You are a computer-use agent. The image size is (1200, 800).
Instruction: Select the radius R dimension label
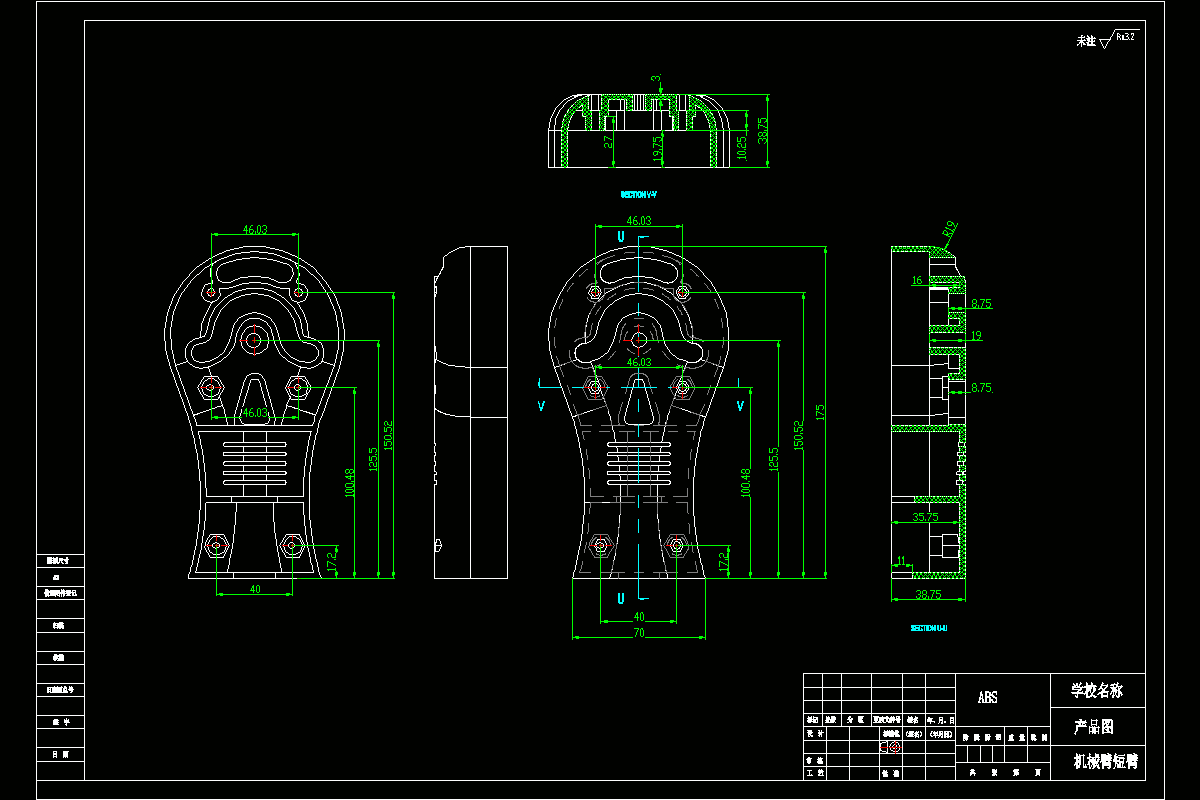949,227
